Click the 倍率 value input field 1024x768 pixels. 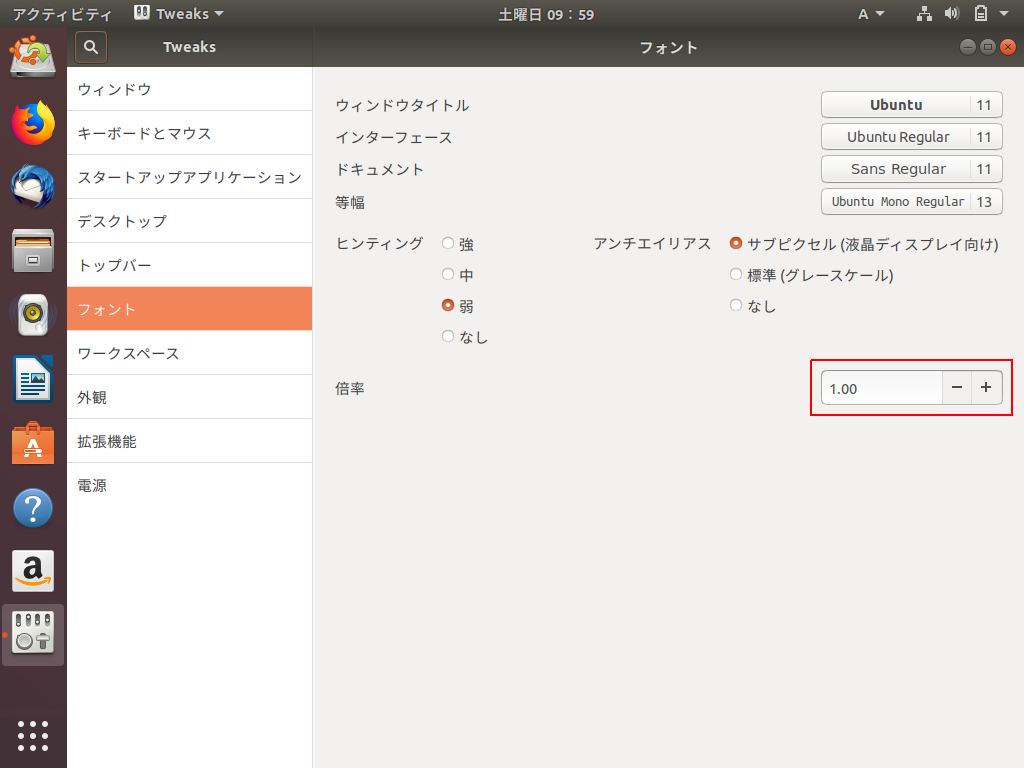click(x=880, y=388)
